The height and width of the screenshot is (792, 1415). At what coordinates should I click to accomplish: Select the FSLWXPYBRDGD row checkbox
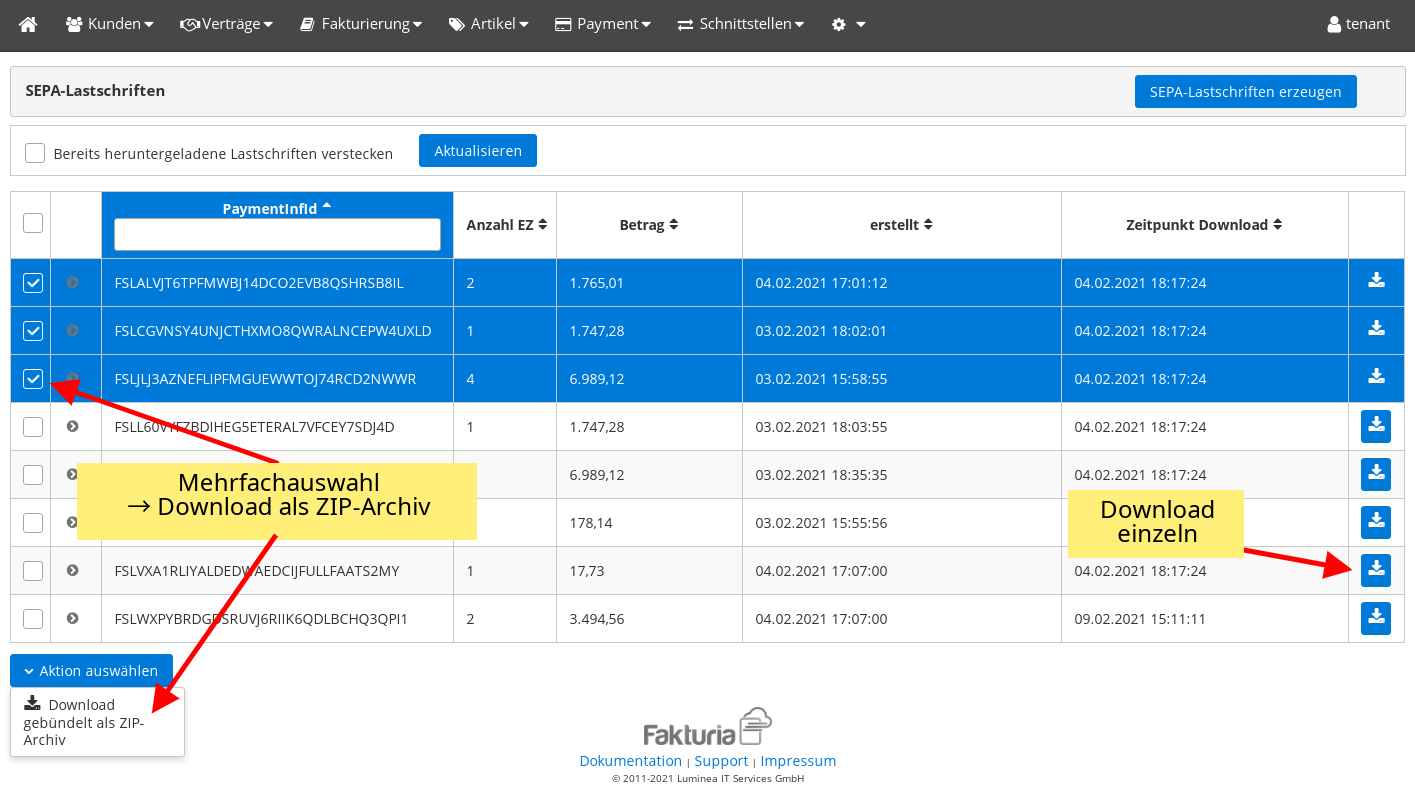(33, 619)
